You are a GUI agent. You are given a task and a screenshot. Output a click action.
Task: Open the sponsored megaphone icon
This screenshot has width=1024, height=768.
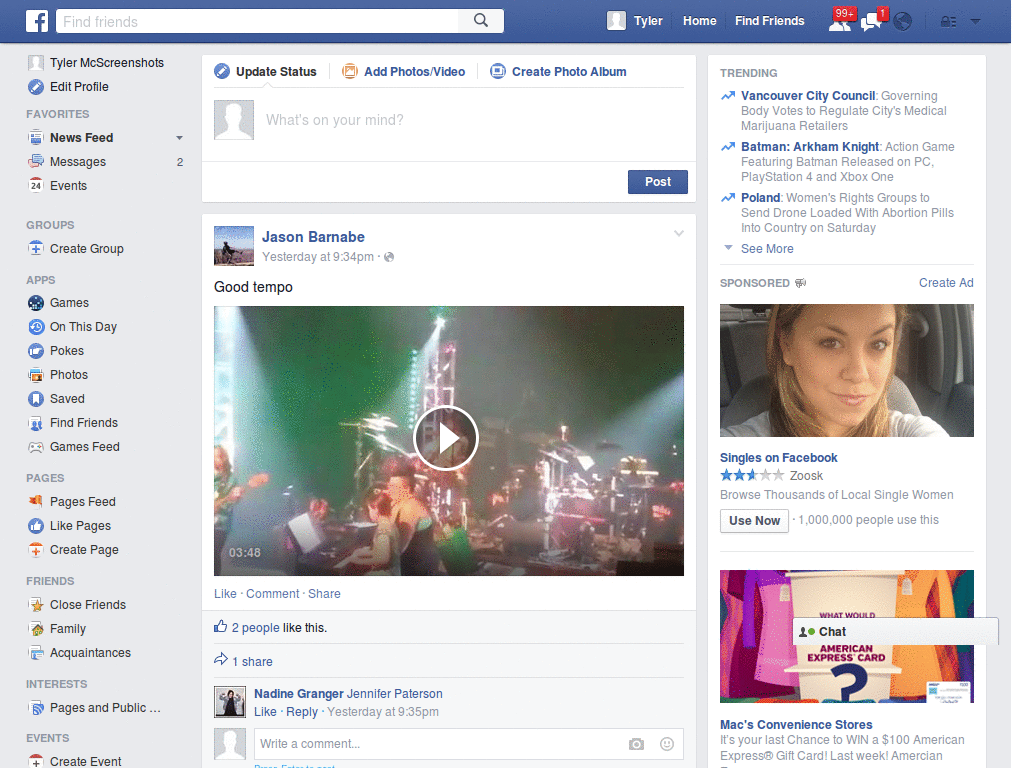click(x=800, y=283)
